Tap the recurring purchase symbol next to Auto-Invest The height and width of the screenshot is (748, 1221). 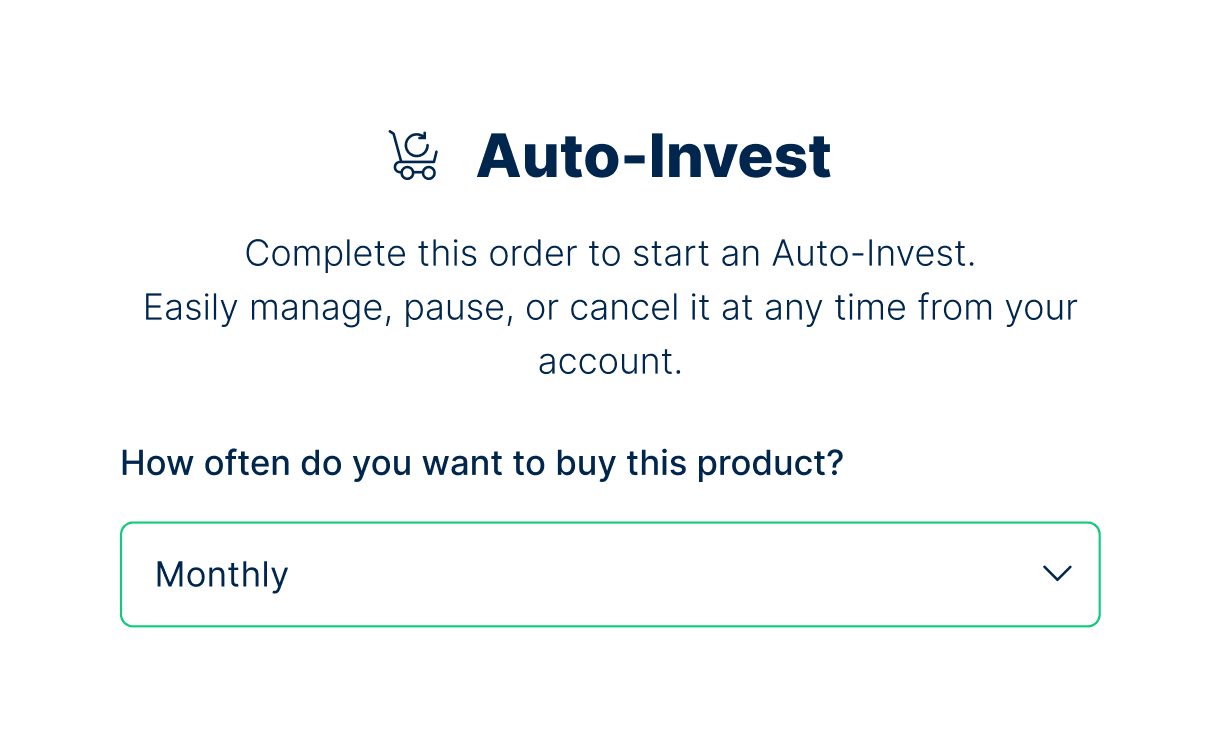tap(413, 155)
